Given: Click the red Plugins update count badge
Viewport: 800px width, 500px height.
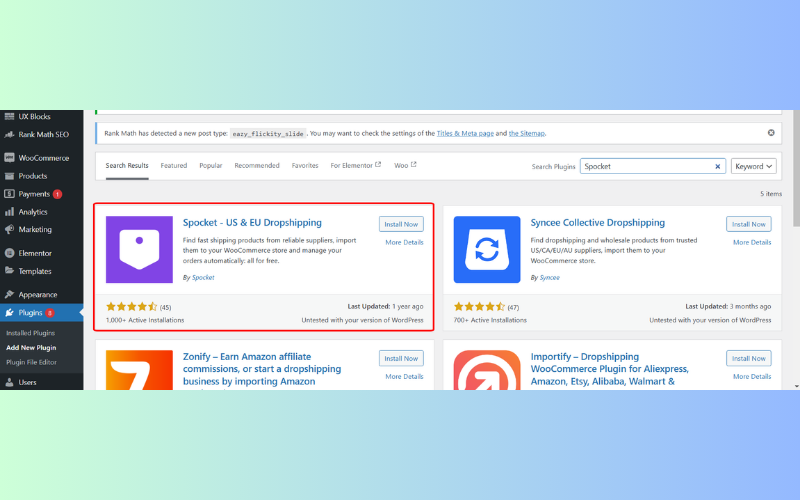Looking at the screenshot, I should point(49,313).
